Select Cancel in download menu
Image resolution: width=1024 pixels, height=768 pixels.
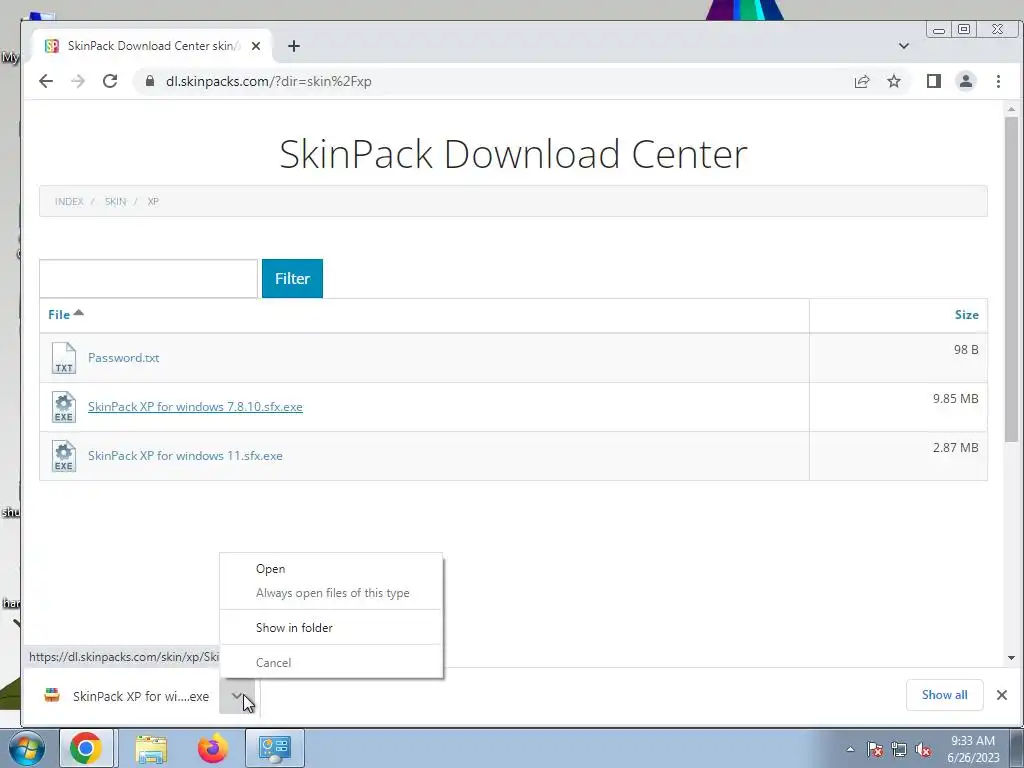tap(331, 662)
